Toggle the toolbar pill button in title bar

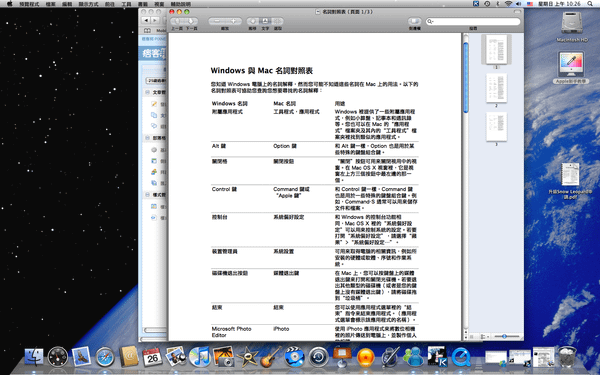coord(517,12)
